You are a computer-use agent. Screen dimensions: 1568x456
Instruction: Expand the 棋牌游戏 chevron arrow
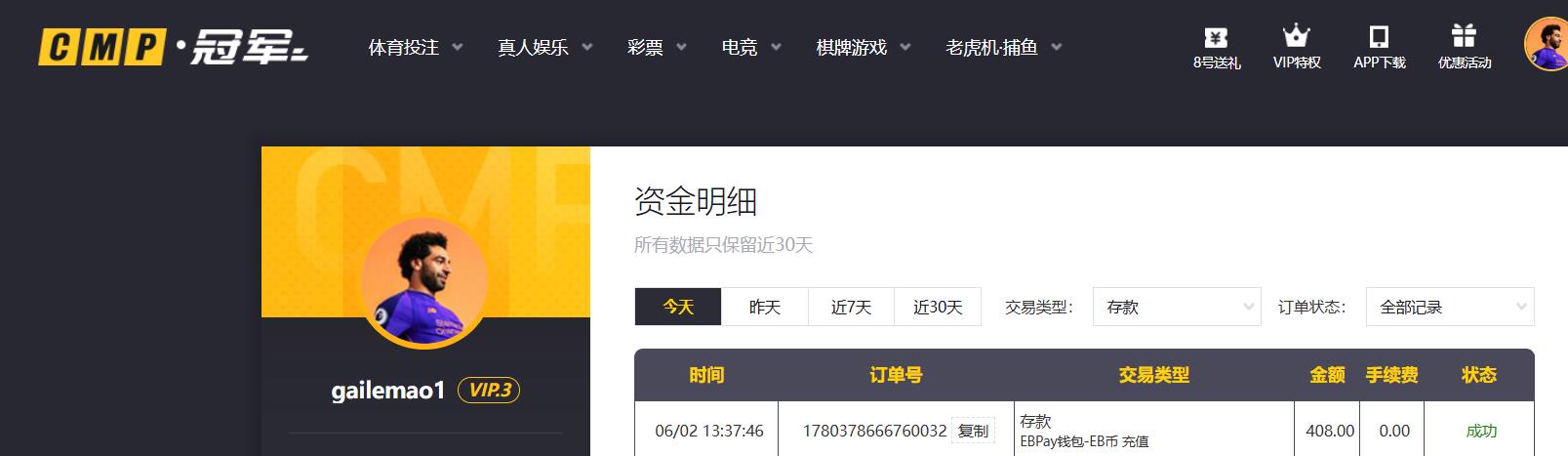[x=905, y=47]
